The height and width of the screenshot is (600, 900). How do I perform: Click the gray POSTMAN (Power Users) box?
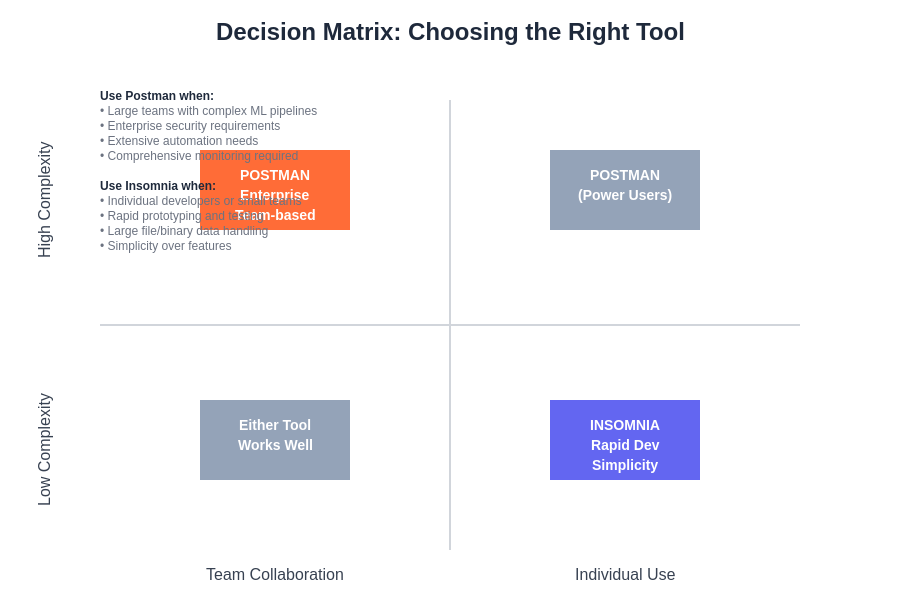625,190
